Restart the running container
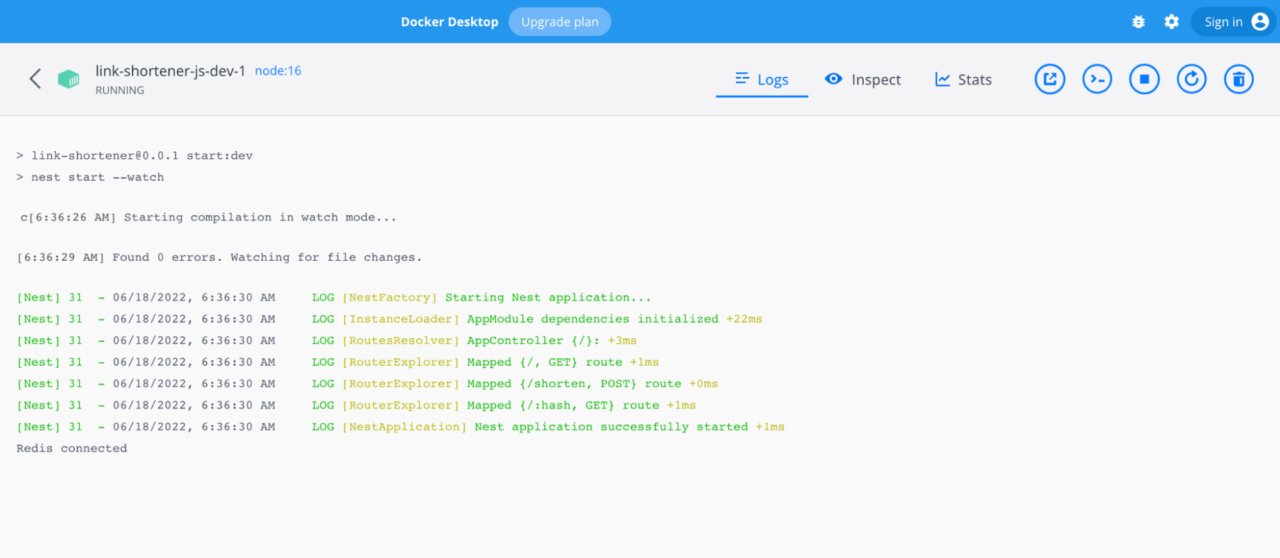This screenshot has height=558, width=1280. pyautogui.click(x=1191, y=79)
